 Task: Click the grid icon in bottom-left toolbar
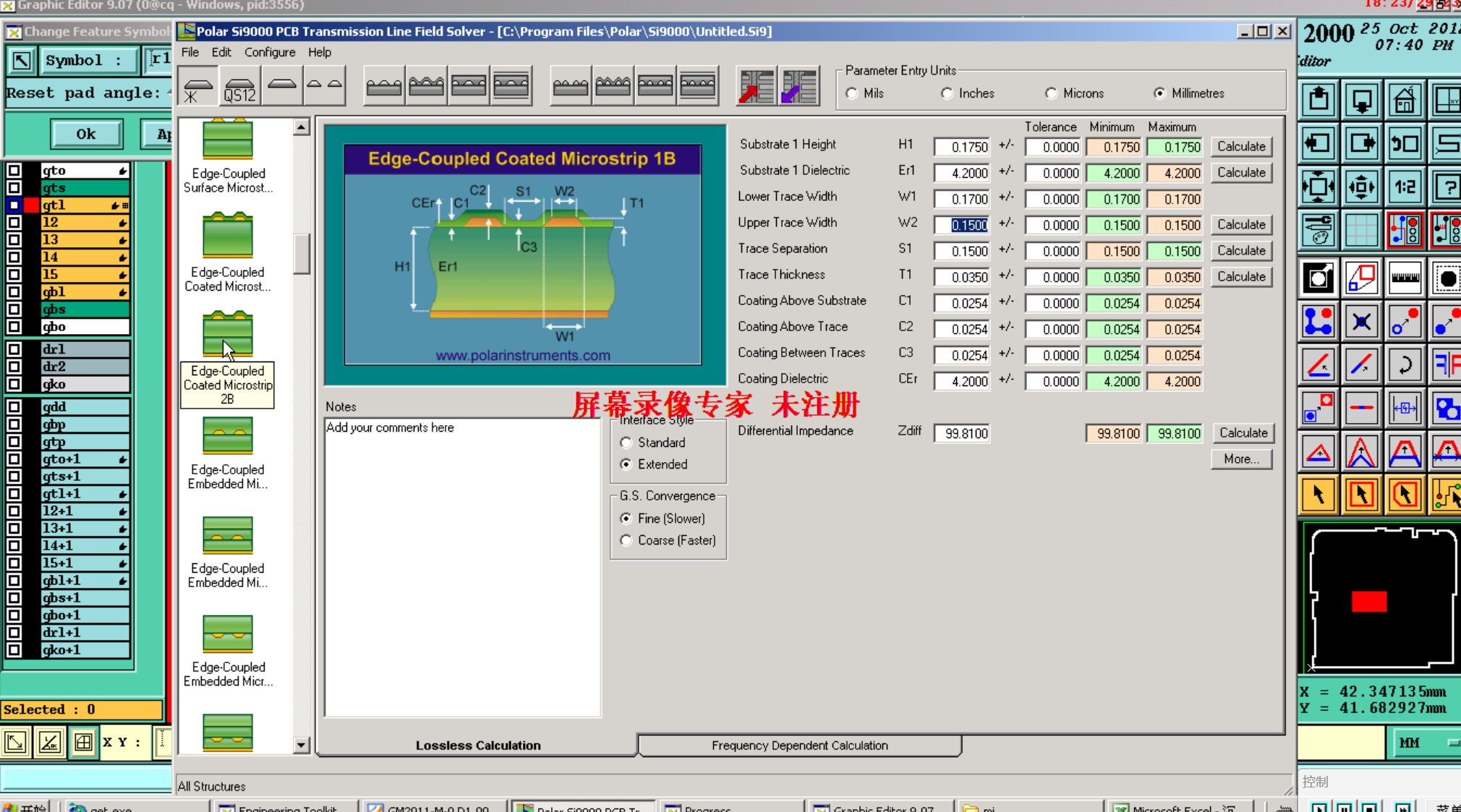pyautogui.click(x=83, y=742)
